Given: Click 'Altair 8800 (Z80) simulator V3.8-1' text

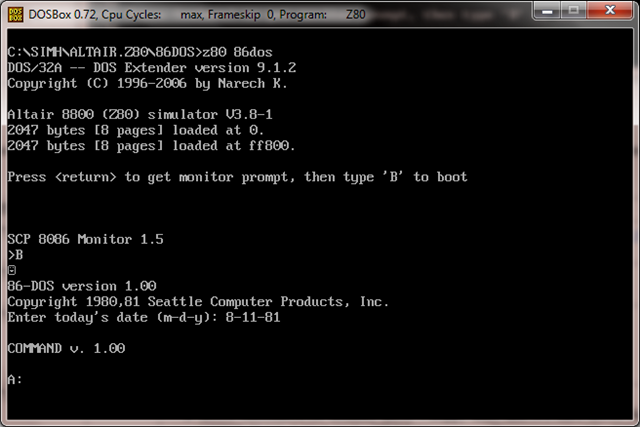Looking at the screenshot, I should click(x=140, y=114).
